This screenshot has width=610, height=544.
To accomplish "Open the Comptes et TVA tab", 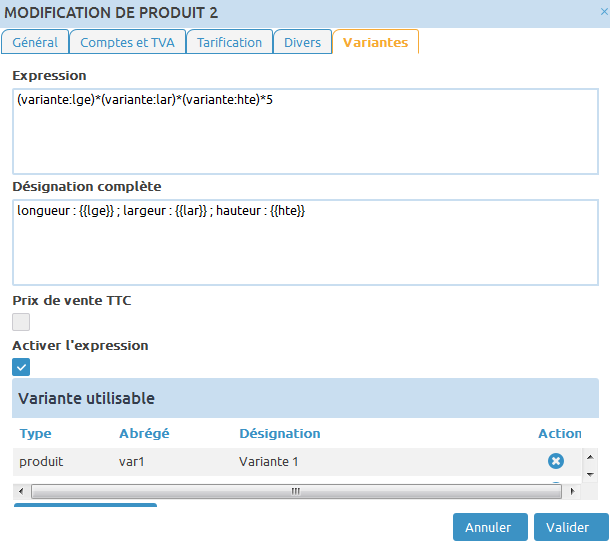I will 128,42.
